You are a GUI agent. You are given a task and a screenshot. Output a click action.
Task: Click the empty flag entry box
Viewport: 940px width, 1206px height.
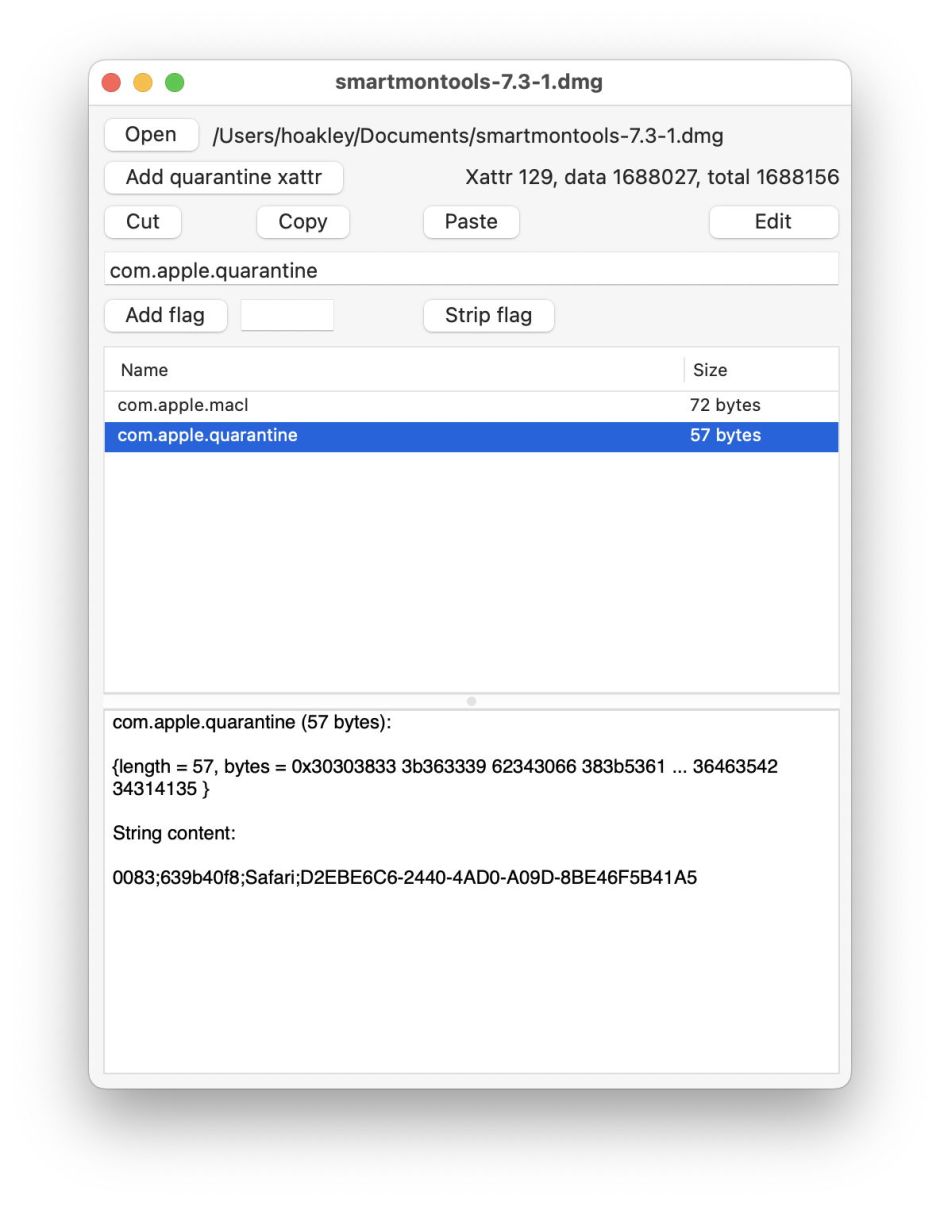(x=287, y=314)
